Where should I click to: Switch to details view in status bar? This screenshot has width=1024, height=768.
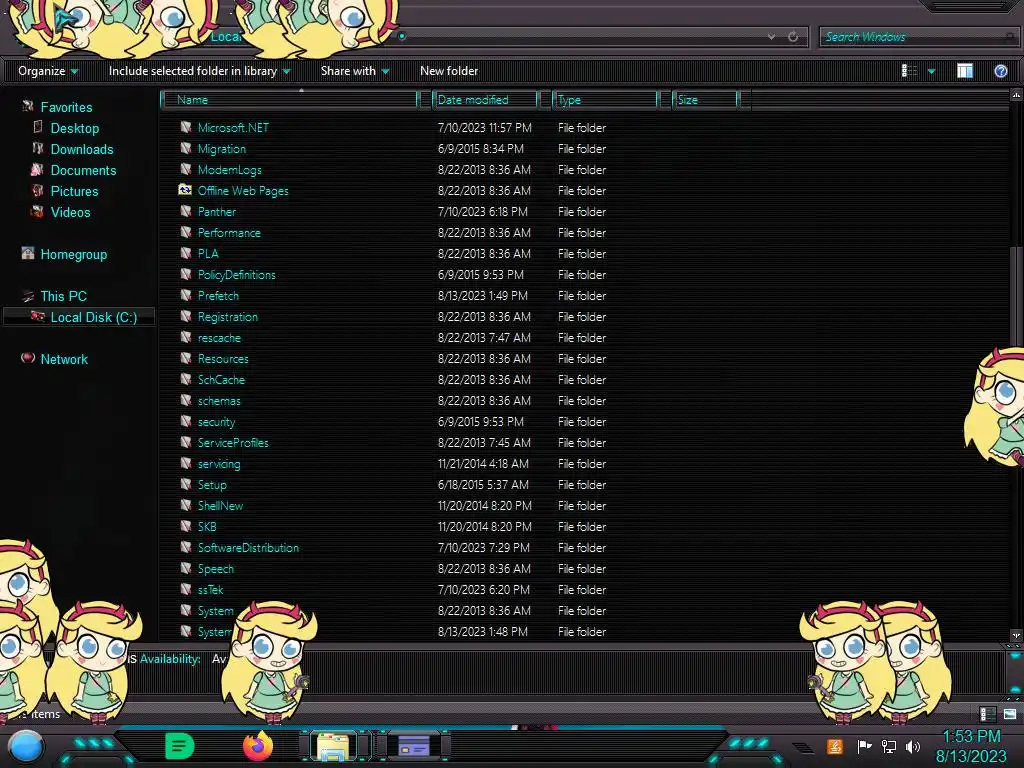987,713
